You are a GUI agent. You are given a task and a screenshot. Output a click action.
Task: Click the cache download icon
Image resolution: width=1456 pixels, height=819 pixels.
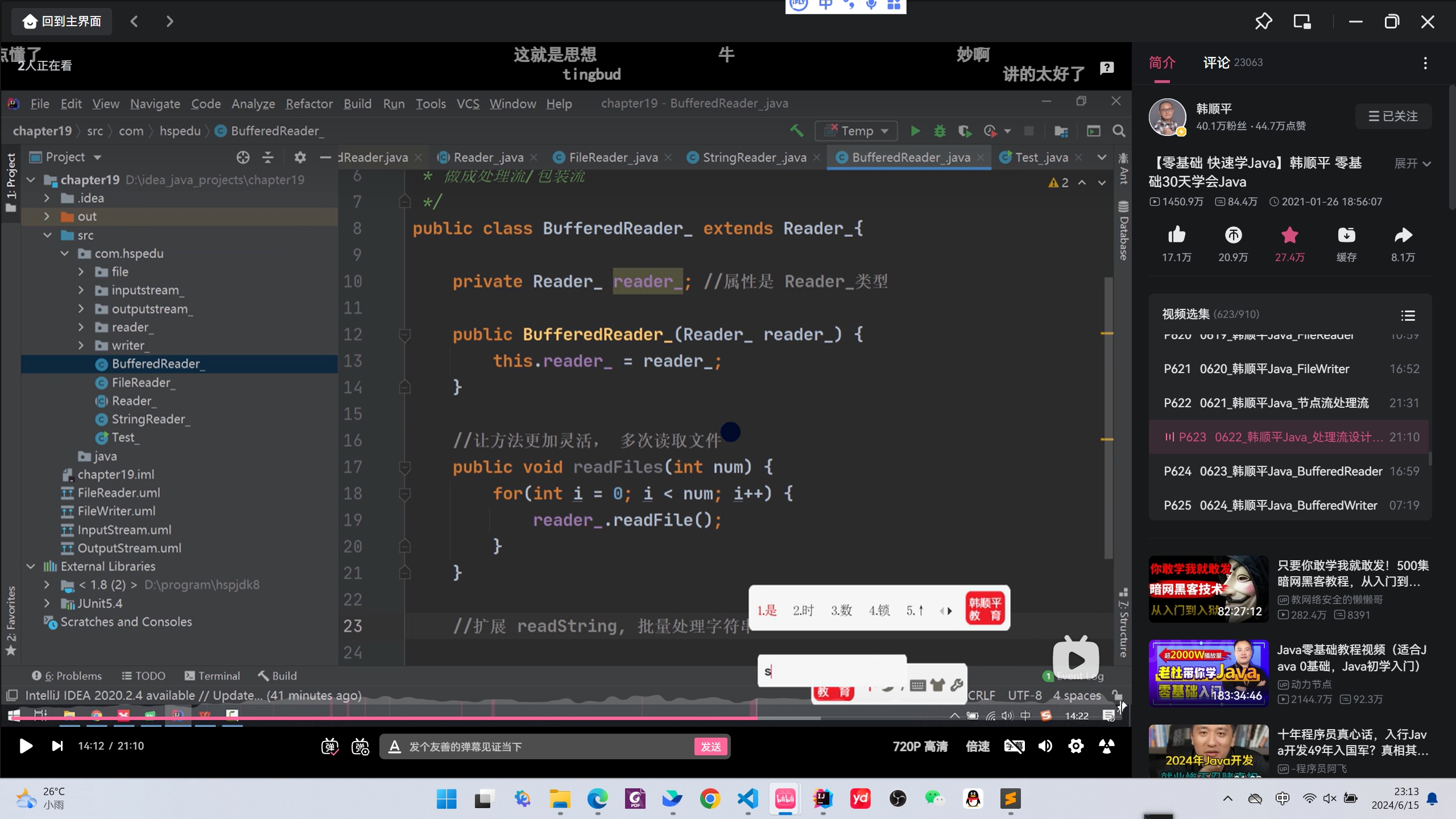click(x=1346, y=235)
